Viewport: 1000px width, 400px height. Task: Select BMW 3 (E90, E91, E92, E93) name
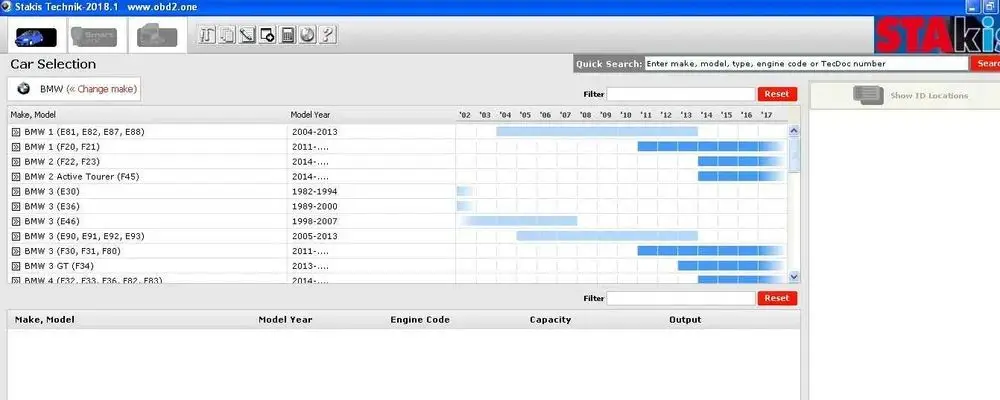click(84, 236)
